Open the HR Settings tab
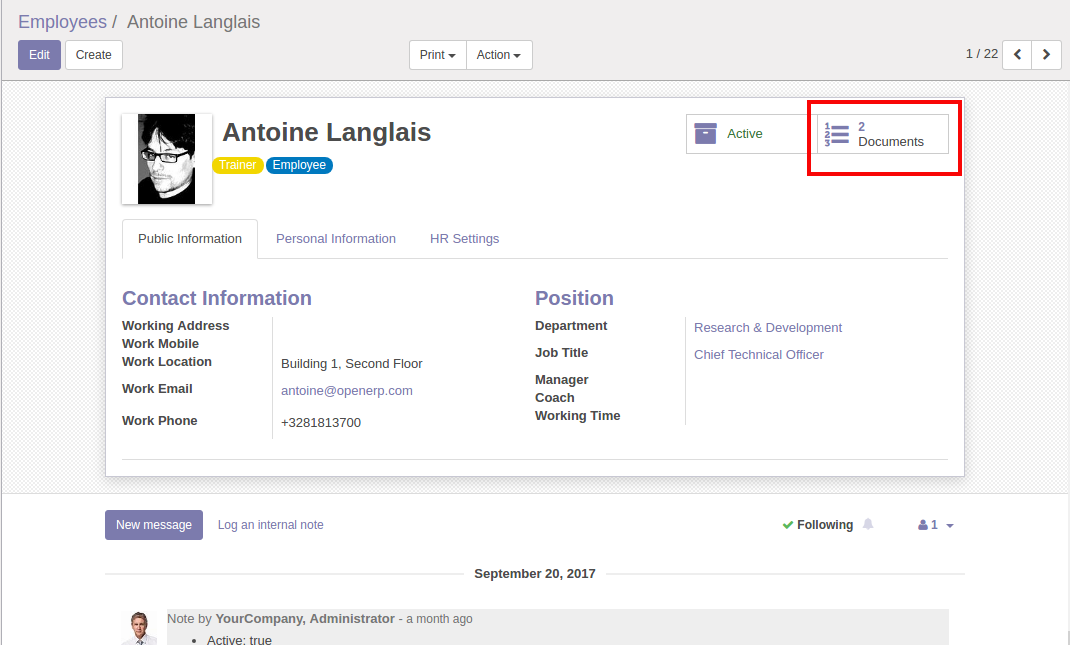 click(x=464, y=239)
